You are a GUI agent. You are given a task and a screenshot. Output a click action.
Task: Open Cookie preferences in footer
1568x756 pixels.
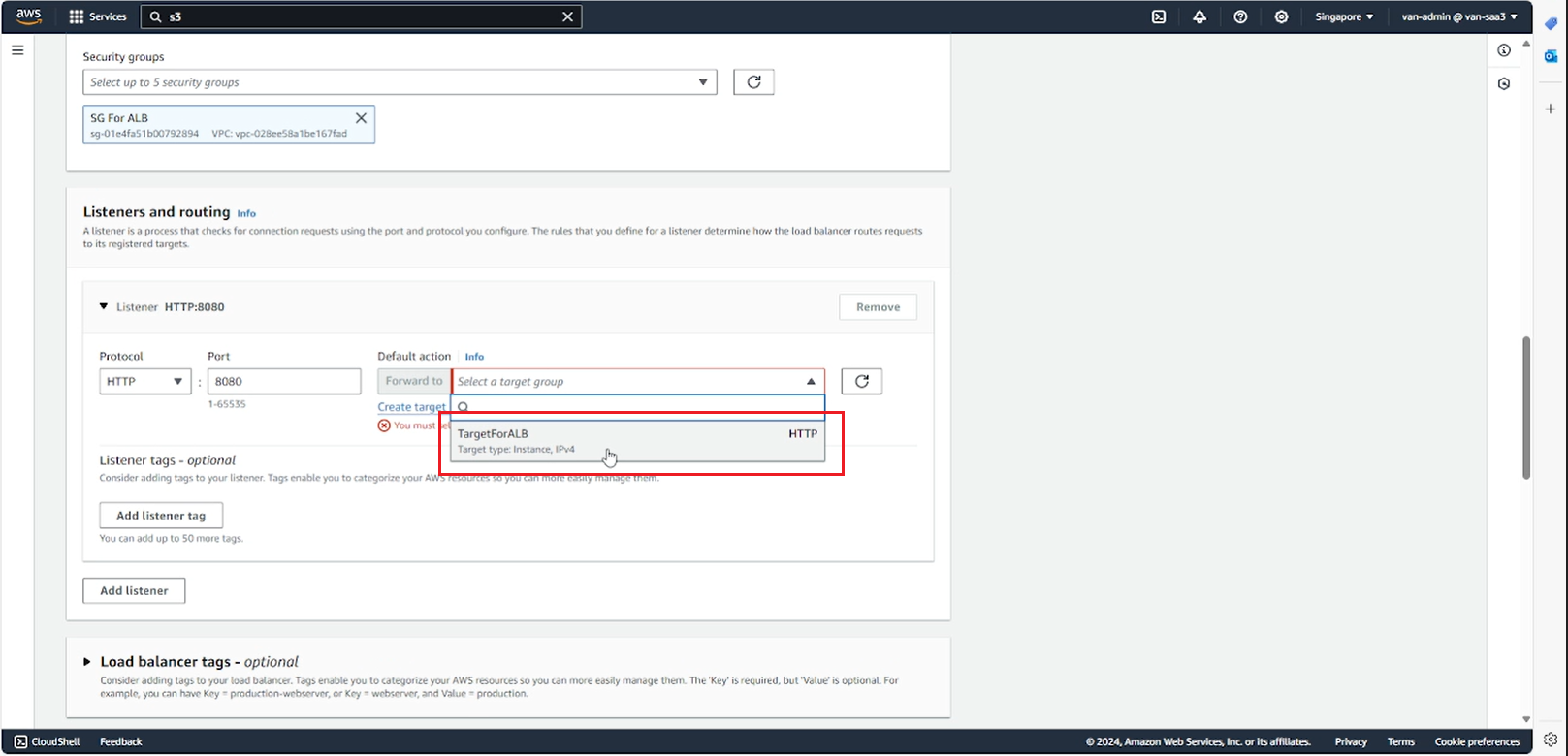(1477, 741)
